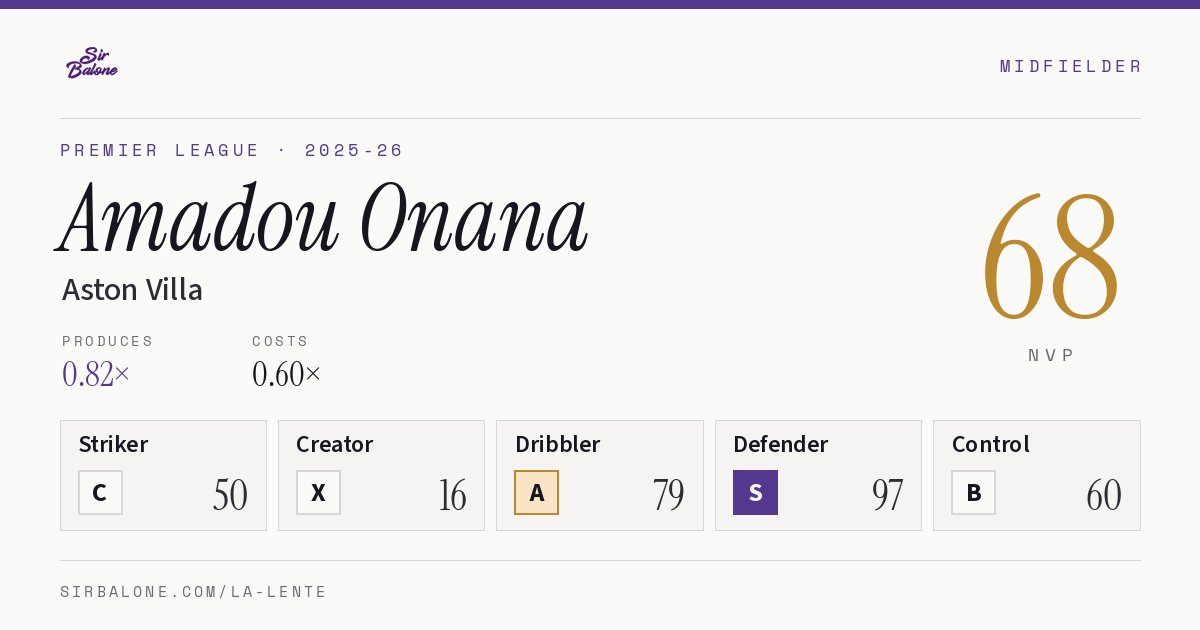Click the Costs 0.60× value
Viewport: 1200px width, 630px height.
click(287, 374)
